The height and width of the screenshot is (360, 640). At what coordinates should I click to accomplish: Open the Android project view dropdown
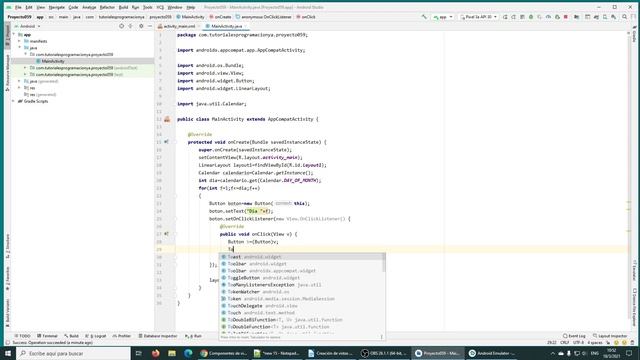tap(28, 26)
